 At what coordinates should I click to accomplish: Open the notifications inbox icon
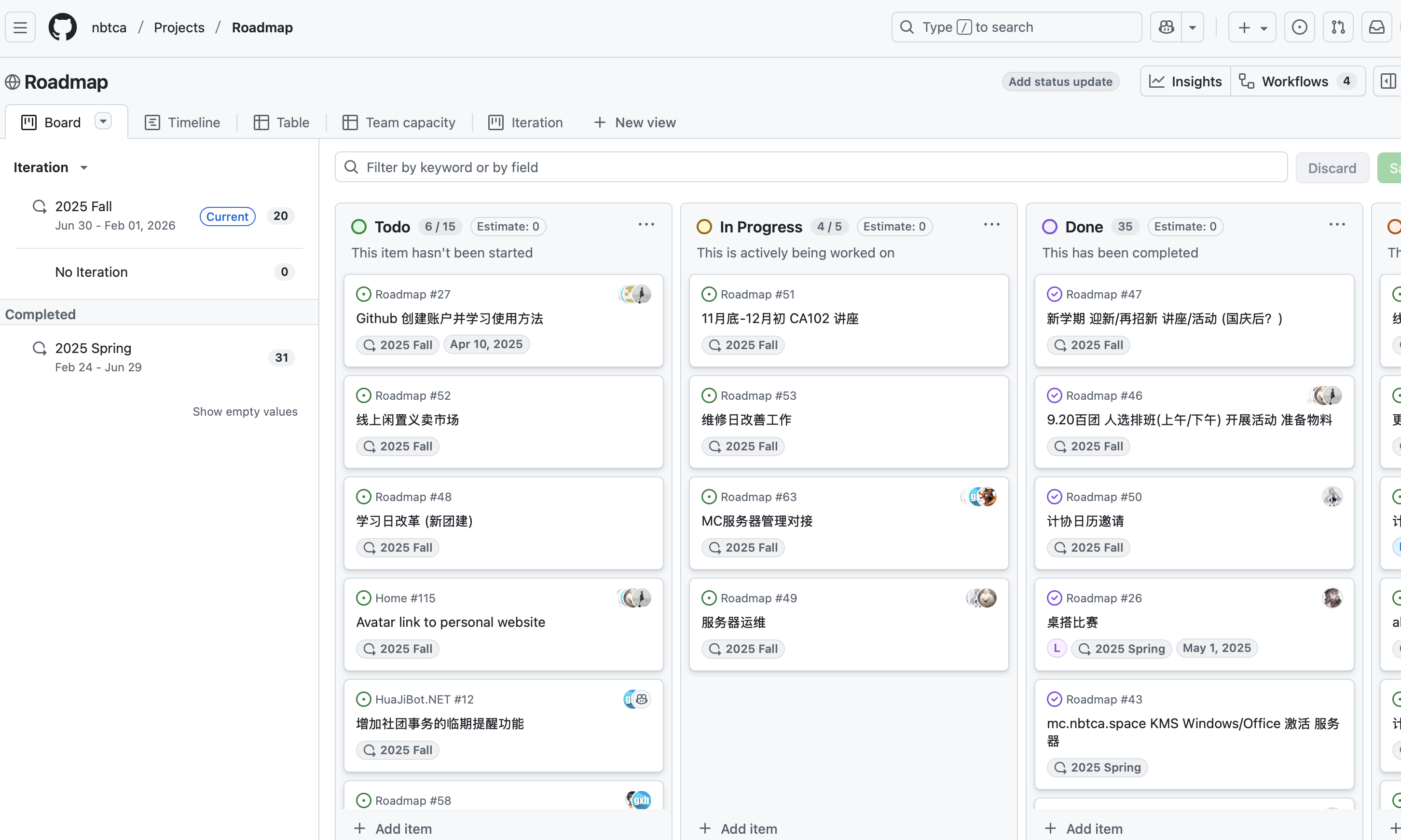(1377, 27)
